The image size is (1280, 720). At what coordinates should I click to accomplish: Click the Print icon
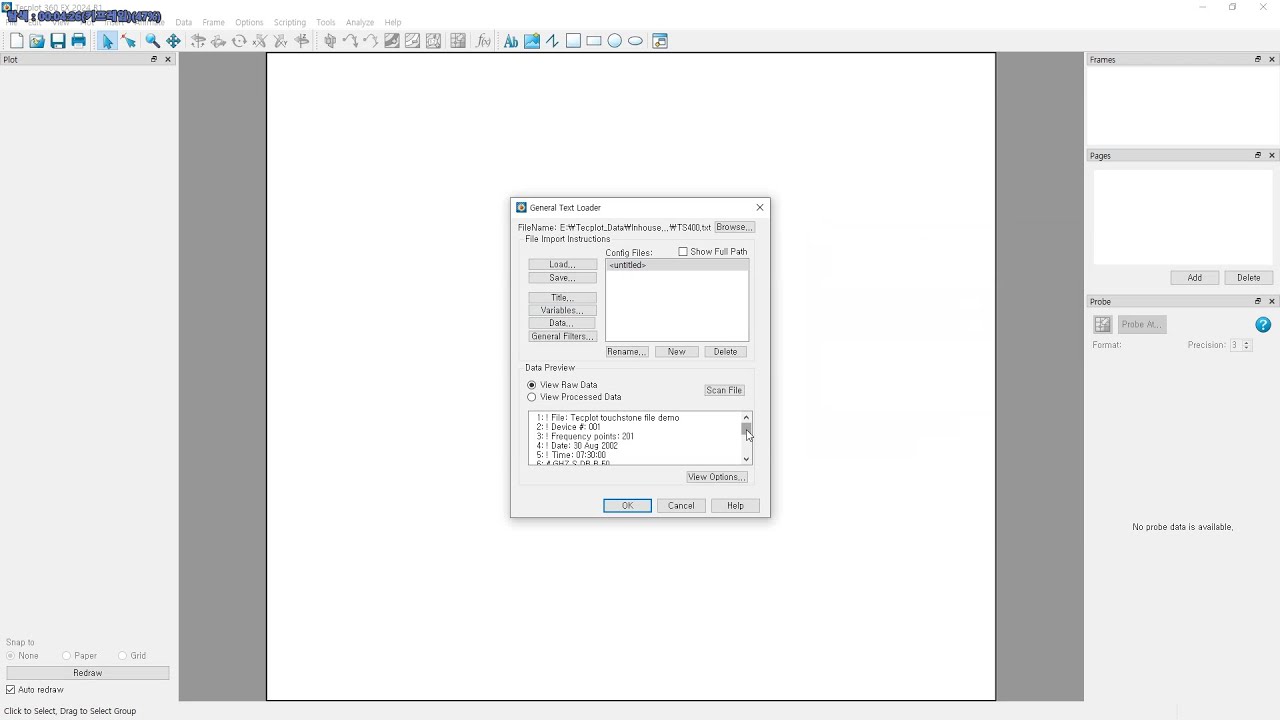click(78, 41)
